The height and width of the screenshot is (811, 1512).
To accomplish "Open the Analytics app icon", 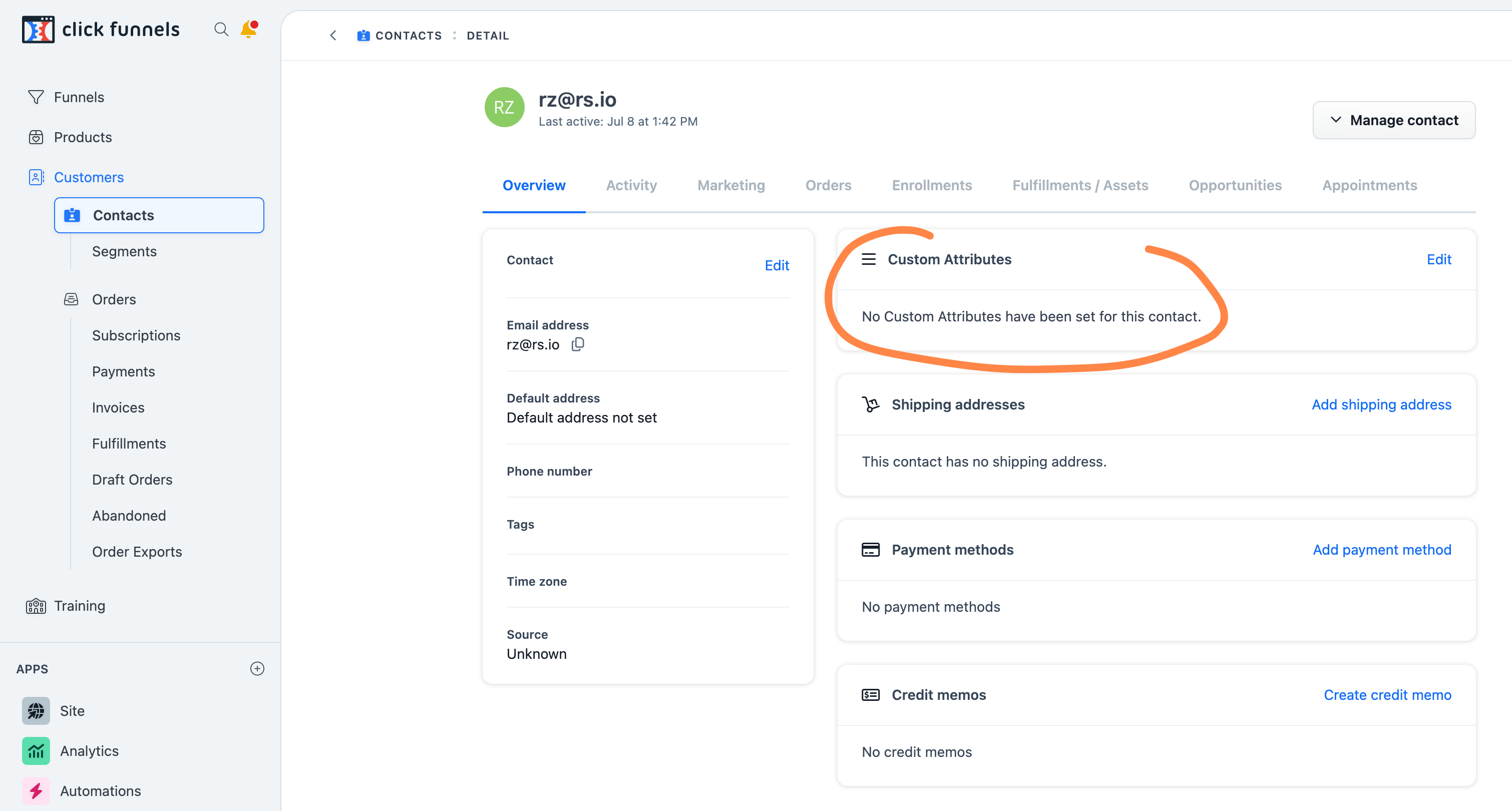I will coord(36,751).
